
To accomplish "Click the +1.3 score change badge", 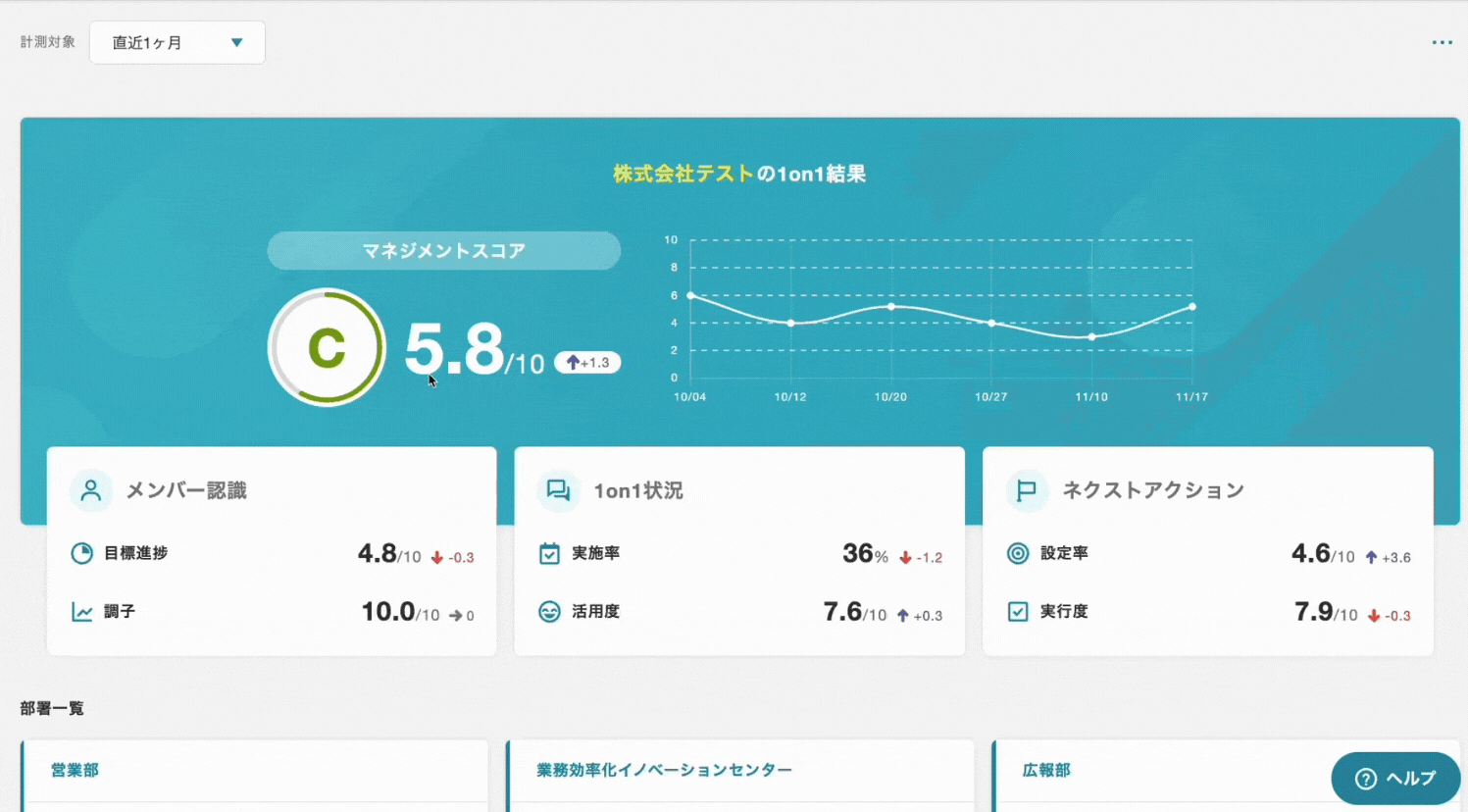I will point(587,363).
